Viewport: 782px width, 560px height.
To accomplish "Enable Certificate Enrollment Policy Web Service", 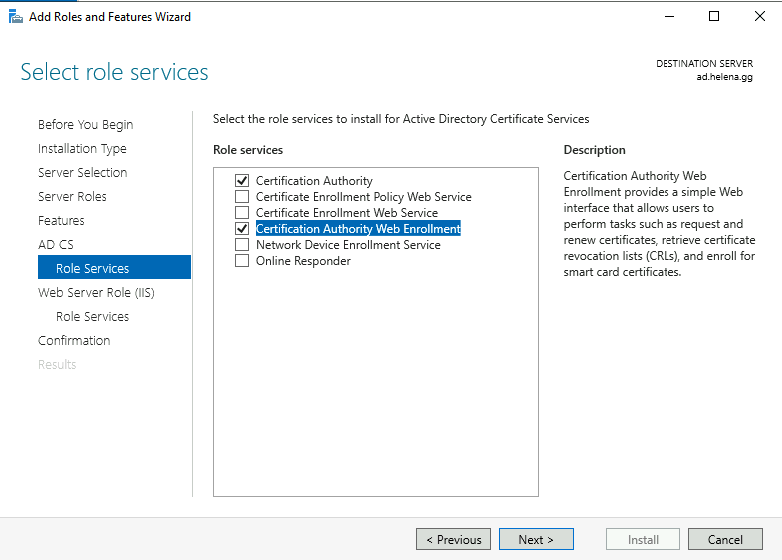I will (x=241, y=197).
